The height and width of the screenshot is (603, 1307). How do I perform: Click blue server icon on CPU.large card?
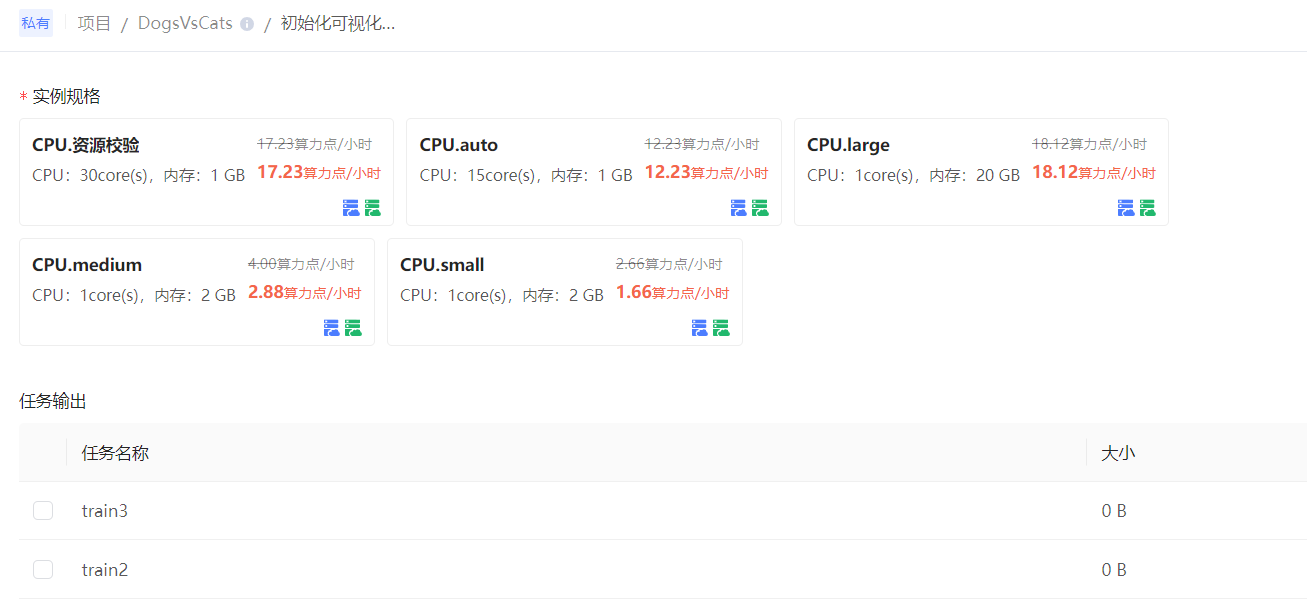[x=1126, y=208]
